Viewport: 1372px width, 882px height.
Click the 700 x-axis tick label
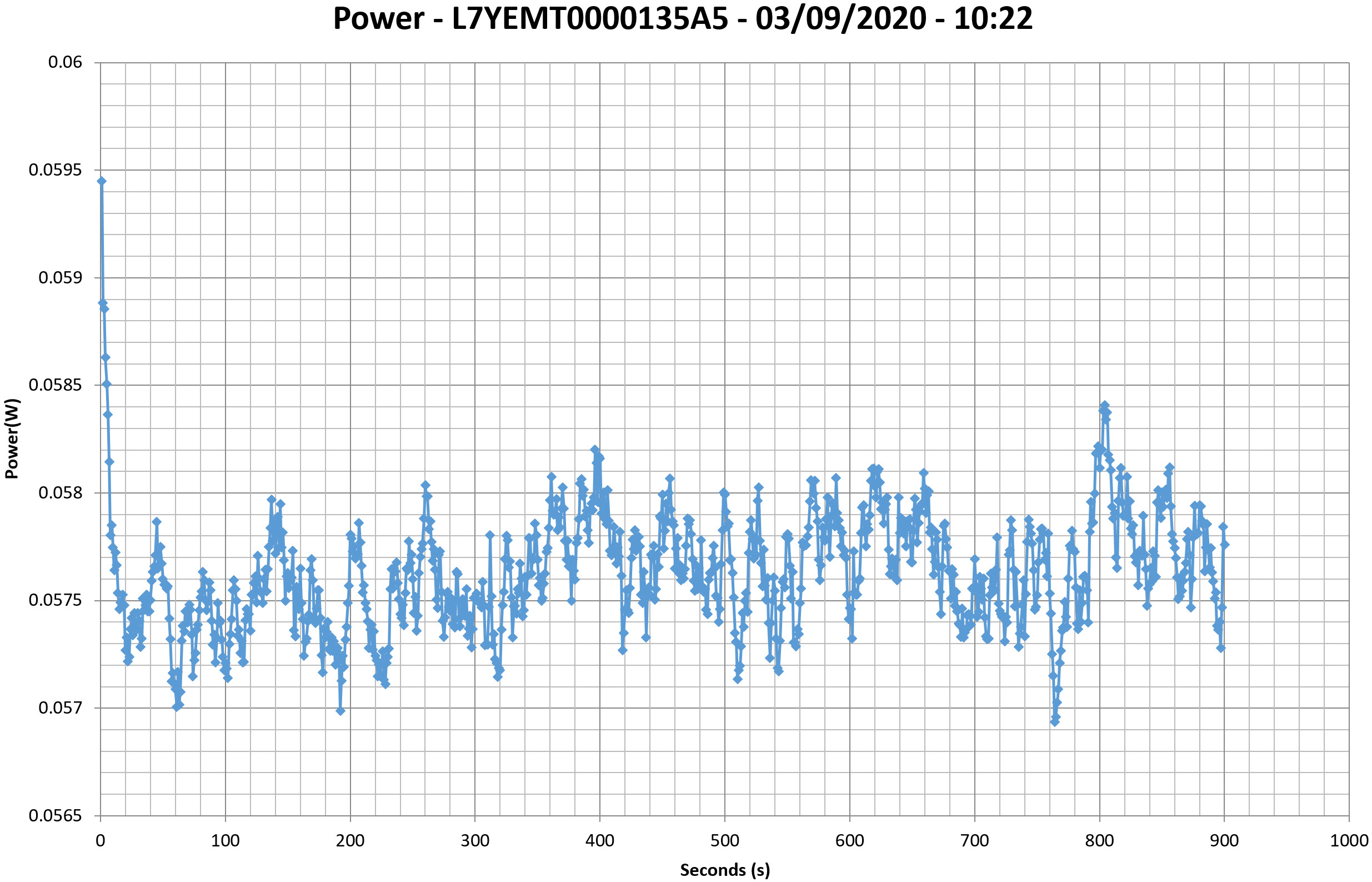974,841
